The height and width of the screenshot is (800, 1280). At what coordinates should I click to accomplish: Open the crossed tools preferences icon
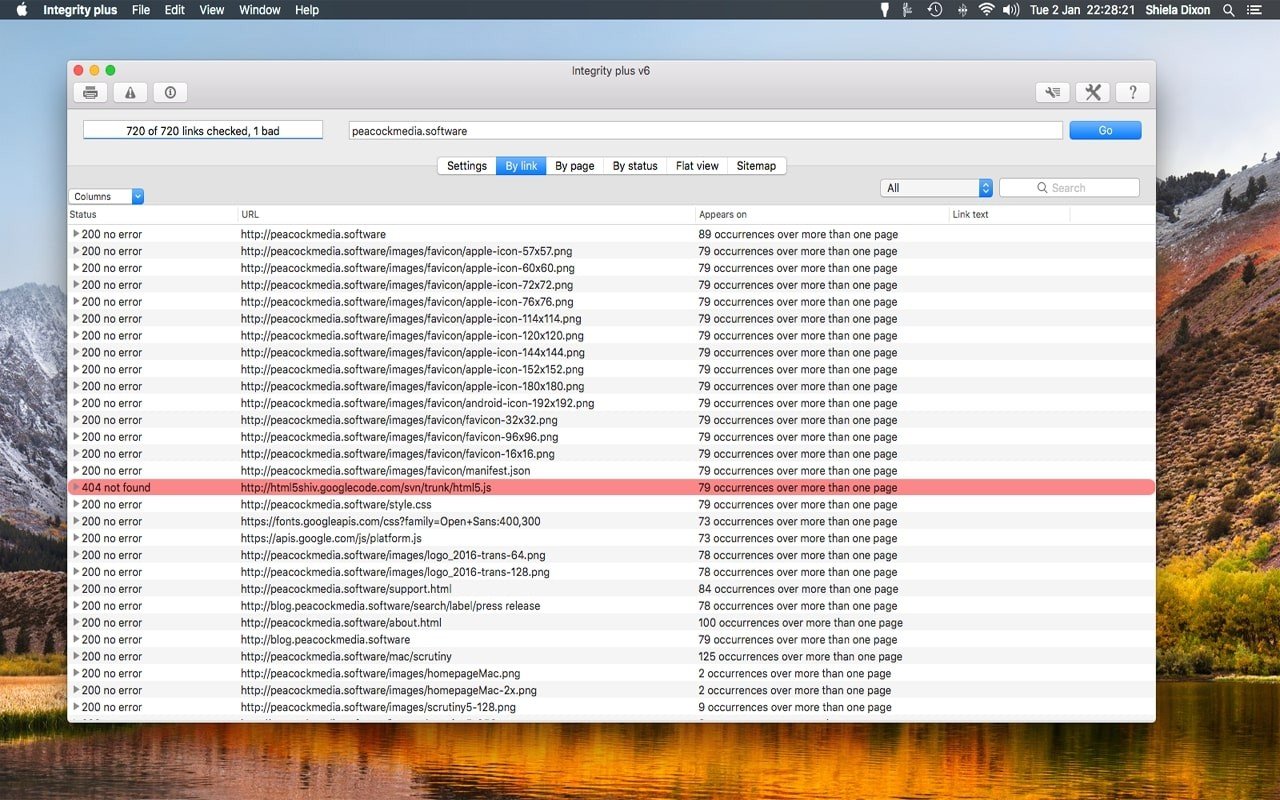coord(1092,93)
